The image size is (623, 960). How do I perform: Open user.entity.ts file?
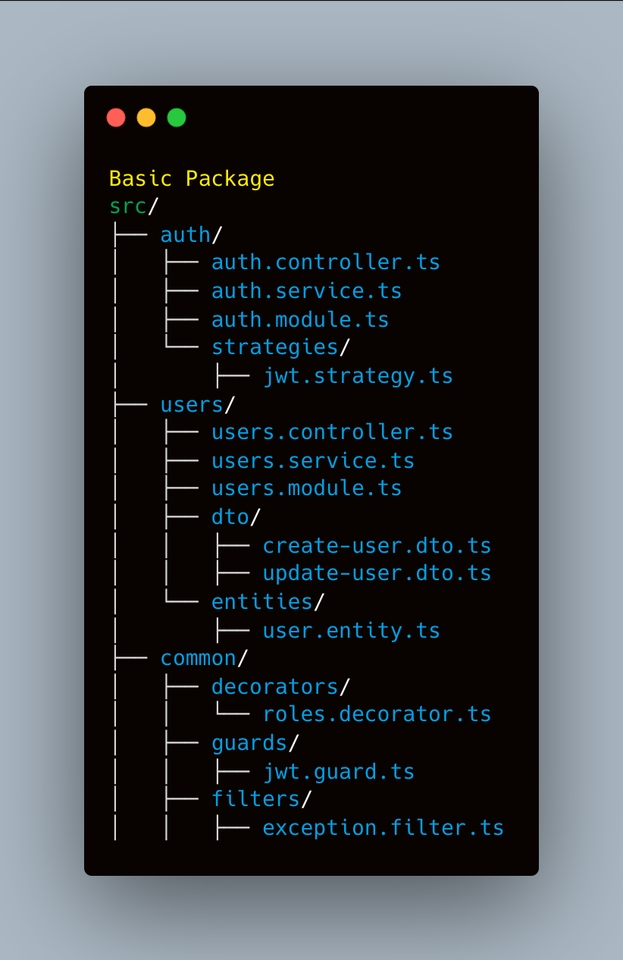(x=351, y=631)
